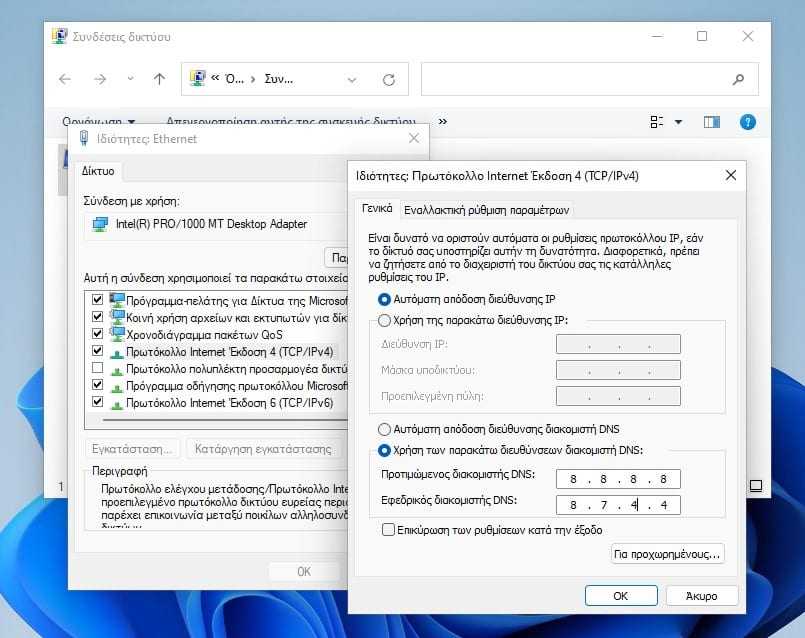
Task: Click OK in Ethernet properties dialog
Action: click(304, 572)
